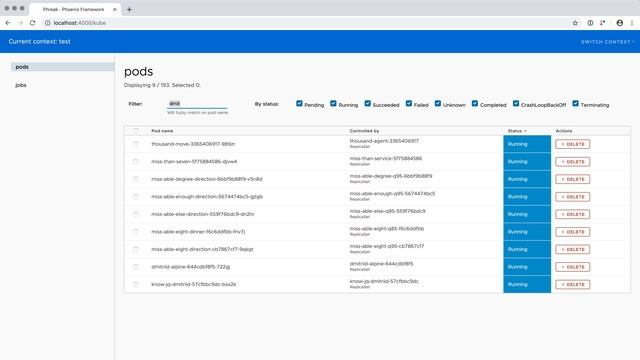Click the pod name filter field
The height and width of the screenshot is (360, 640).
click(197, 104)
